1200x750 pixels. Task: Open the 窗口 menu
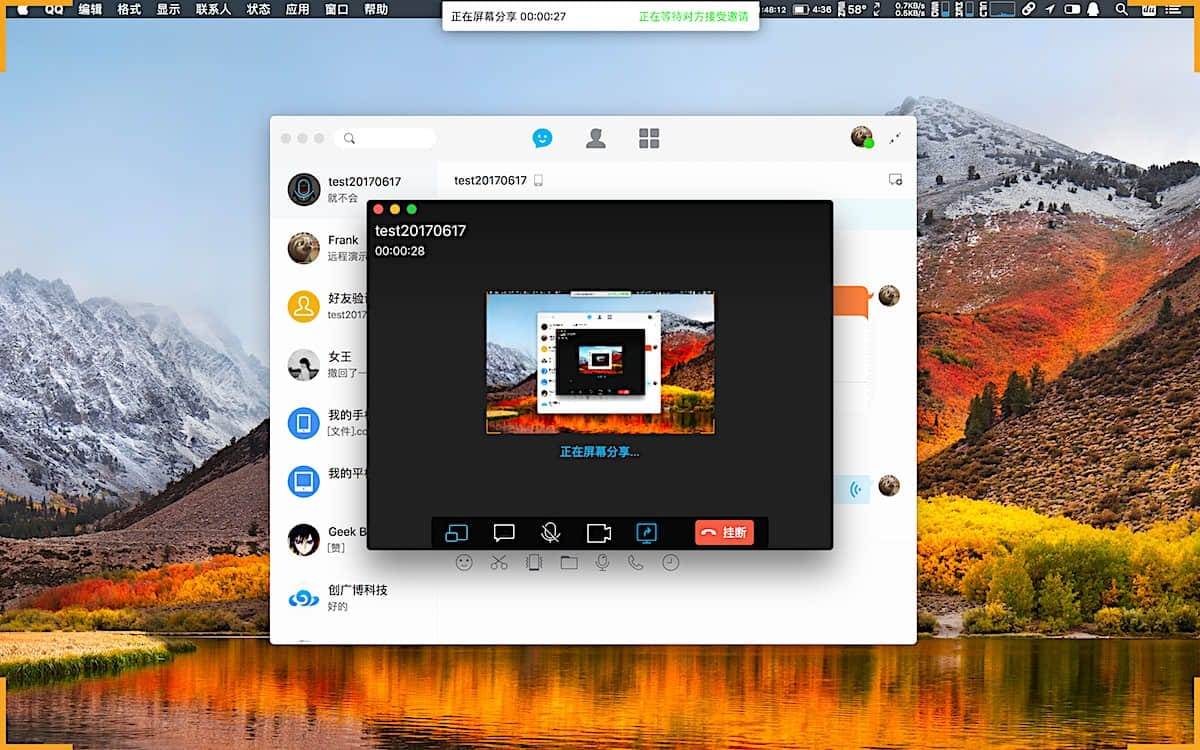337,9
